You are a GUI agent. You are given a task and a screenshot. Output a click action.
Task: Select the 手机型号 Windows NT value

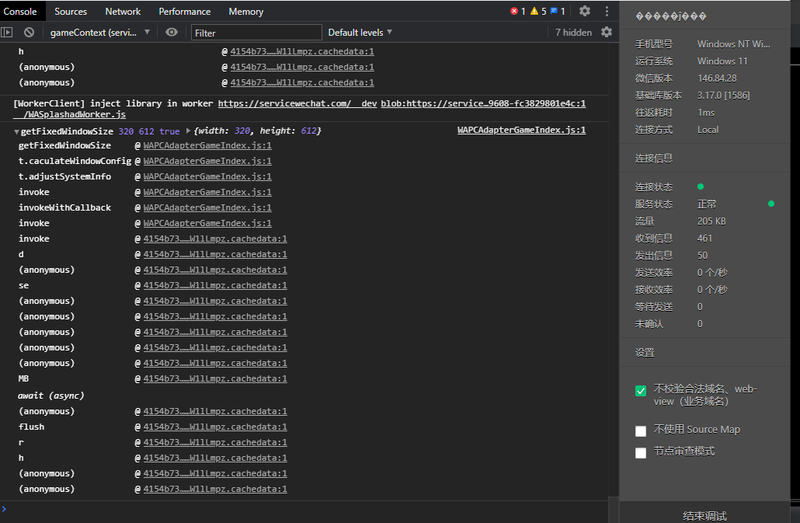pyautogui.click(x=734, y=44)
